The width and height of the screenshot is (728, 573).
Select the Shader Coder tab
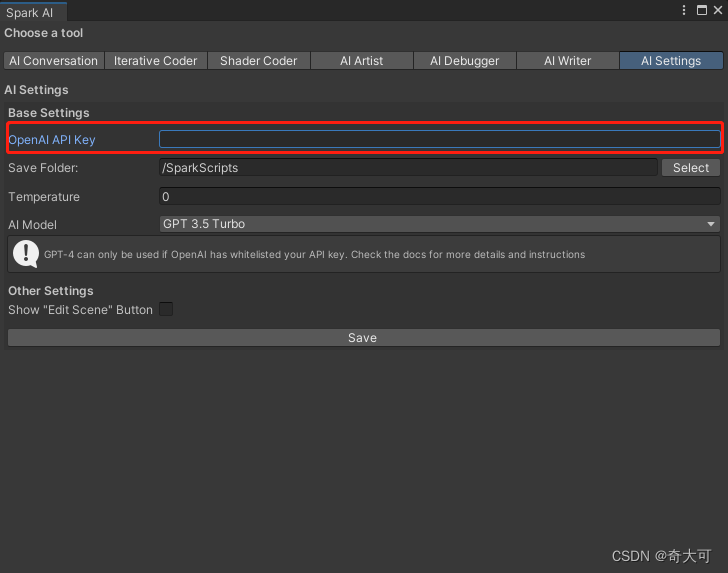[259, 61]
